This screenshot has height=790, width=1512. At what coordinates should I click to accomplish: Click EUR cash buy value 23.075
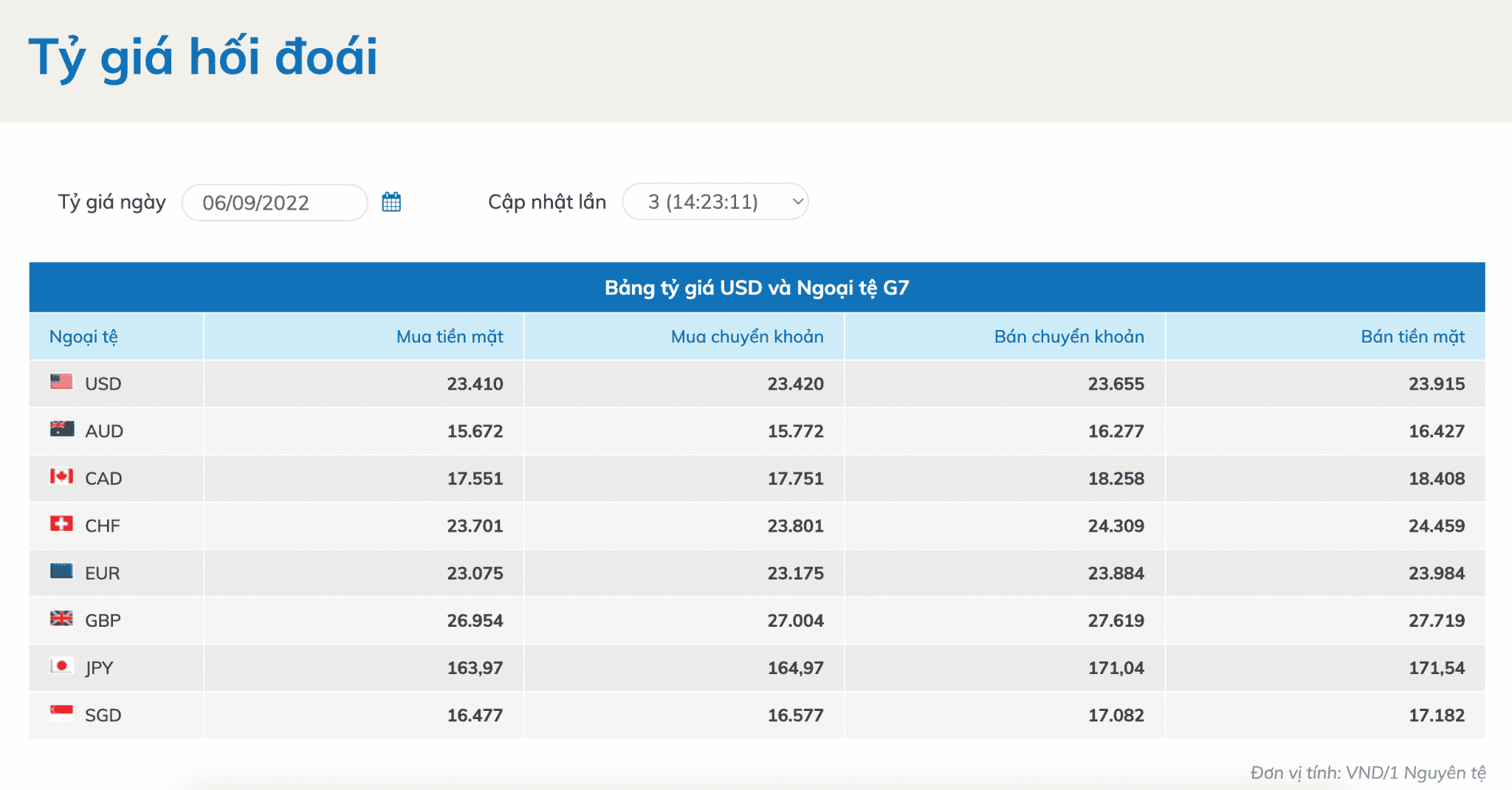(x=475, y=573)
